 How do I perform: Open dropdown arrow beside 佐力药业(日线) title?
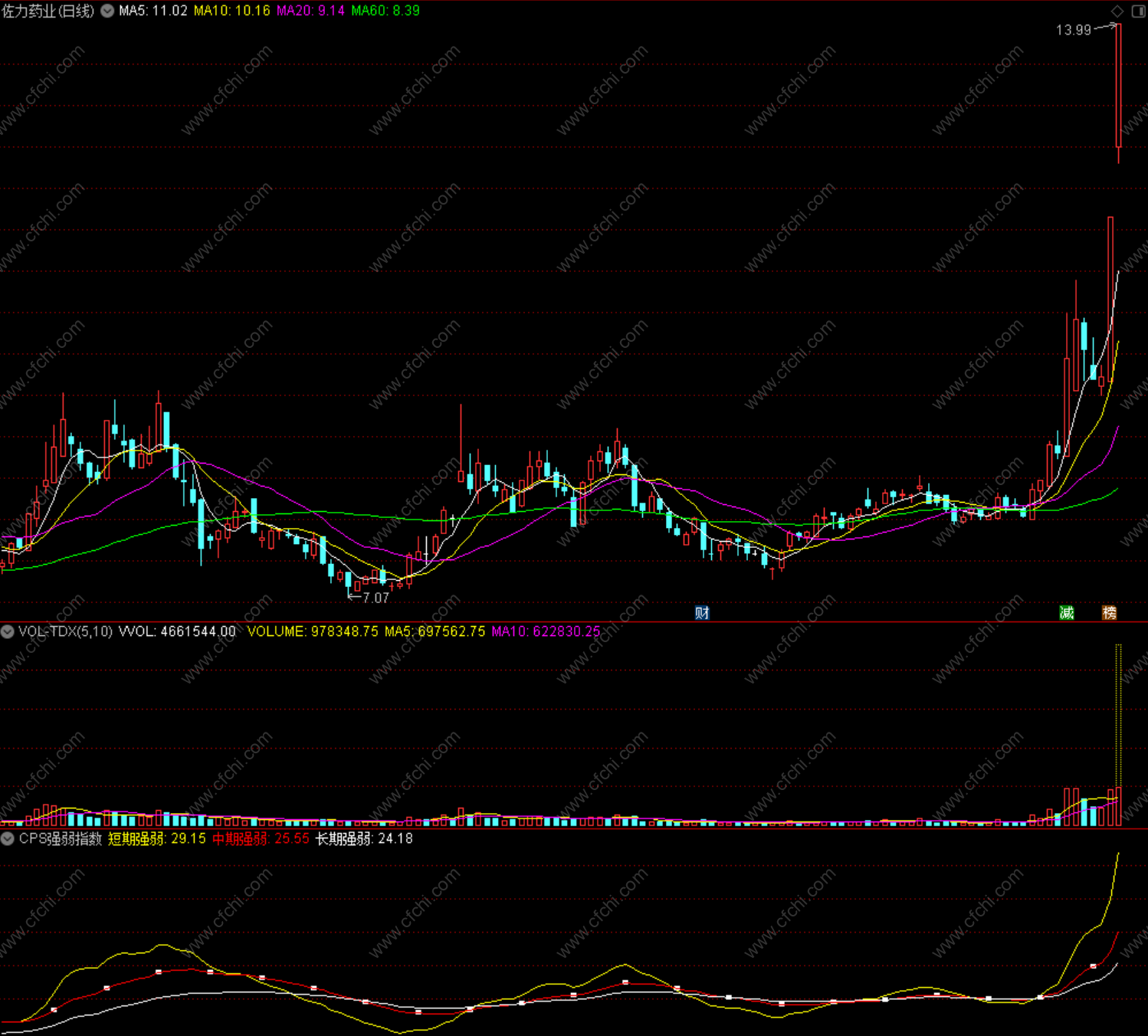[107, 11]
